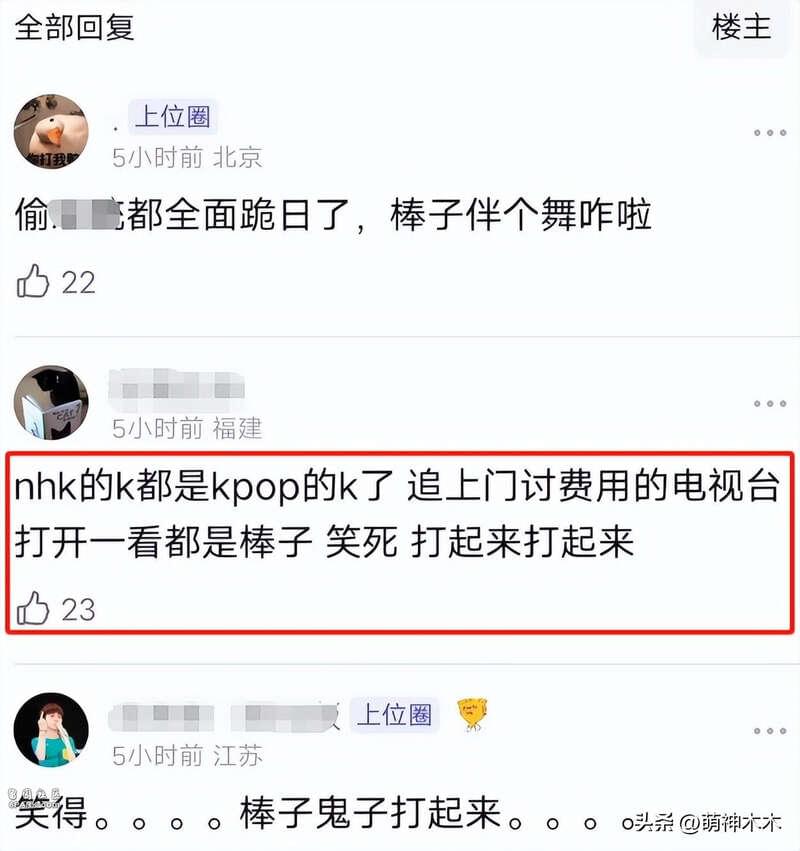Open more options for the Fujian comment

(770, 403)
